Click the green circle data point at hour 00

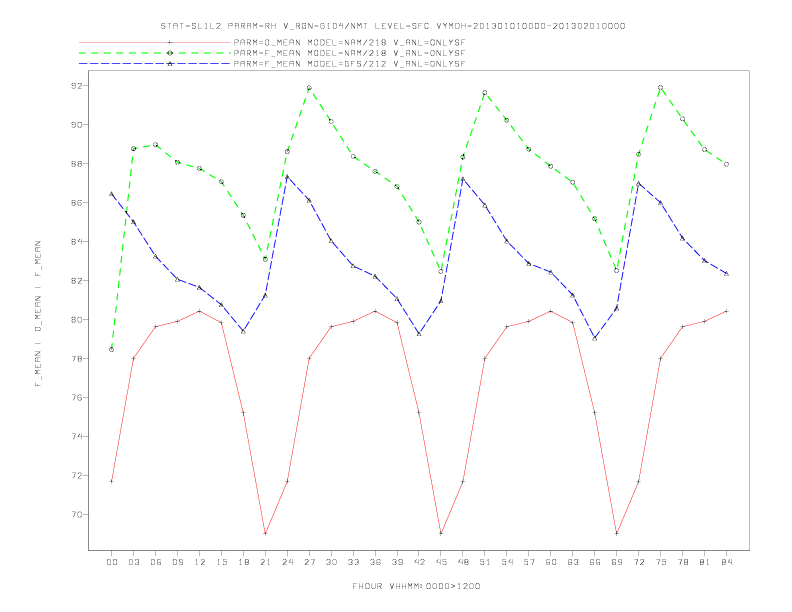click(x=112, y=349)
